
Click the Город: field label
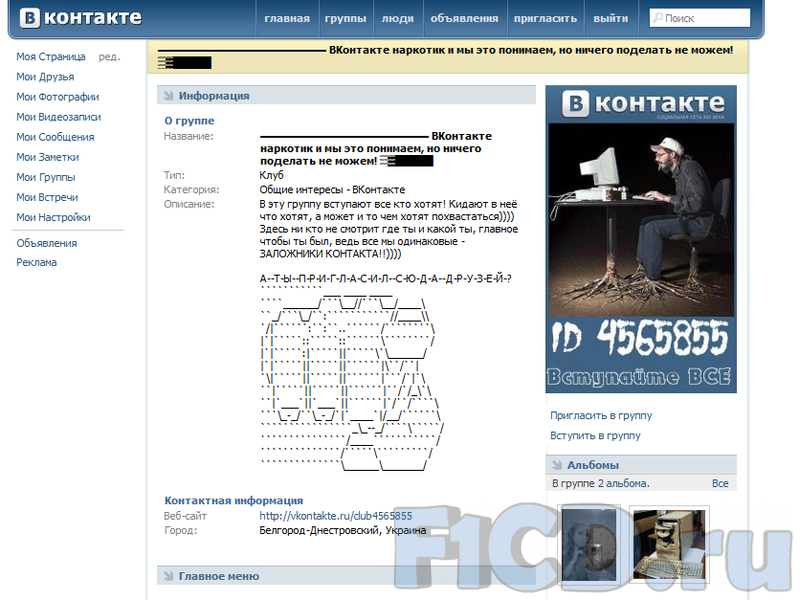click(x=181, y=530)
